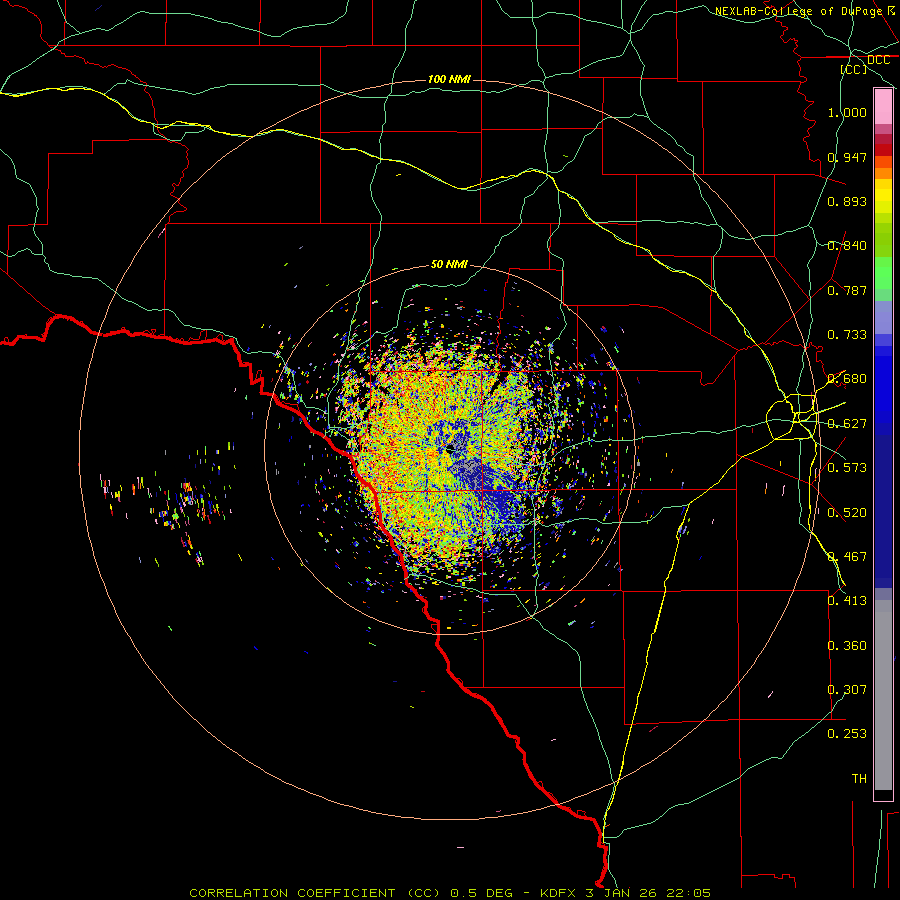Click the TH threshold label
The height and width of the screenshot is (900, 900).
tap(859, 779)
